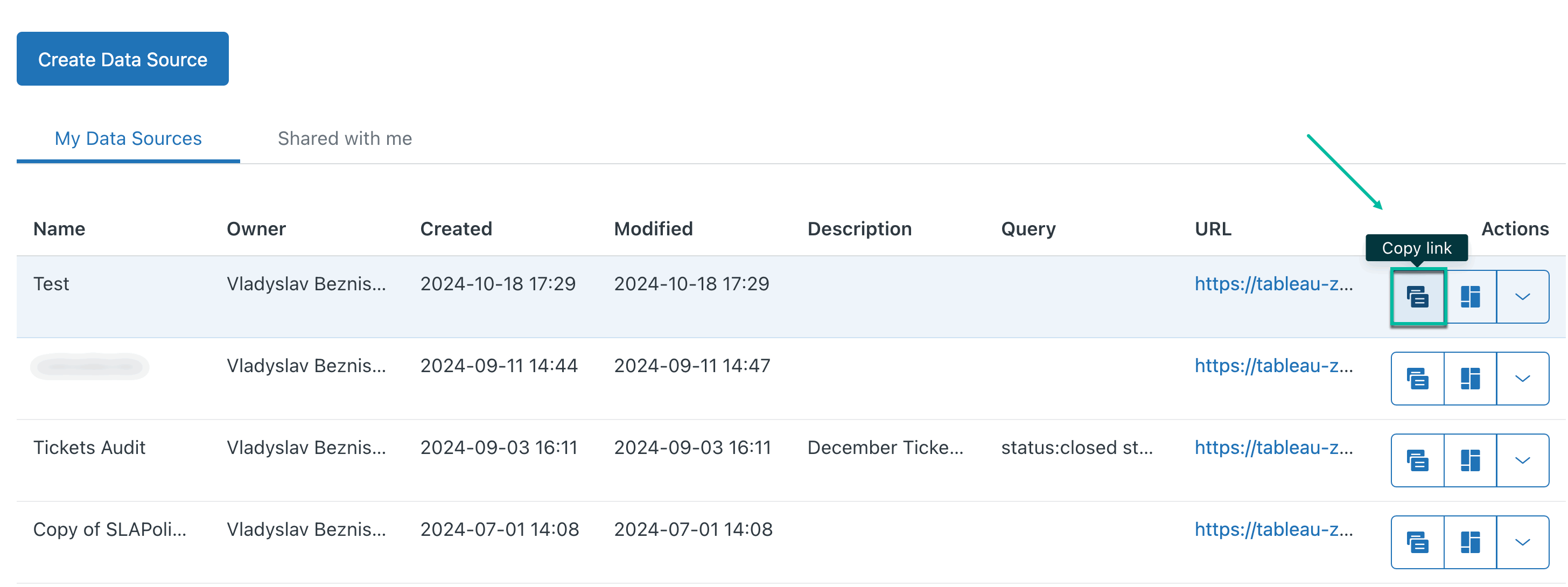Open the URL link on the second row
1568x587 pixels.
tap(1274, 365)
